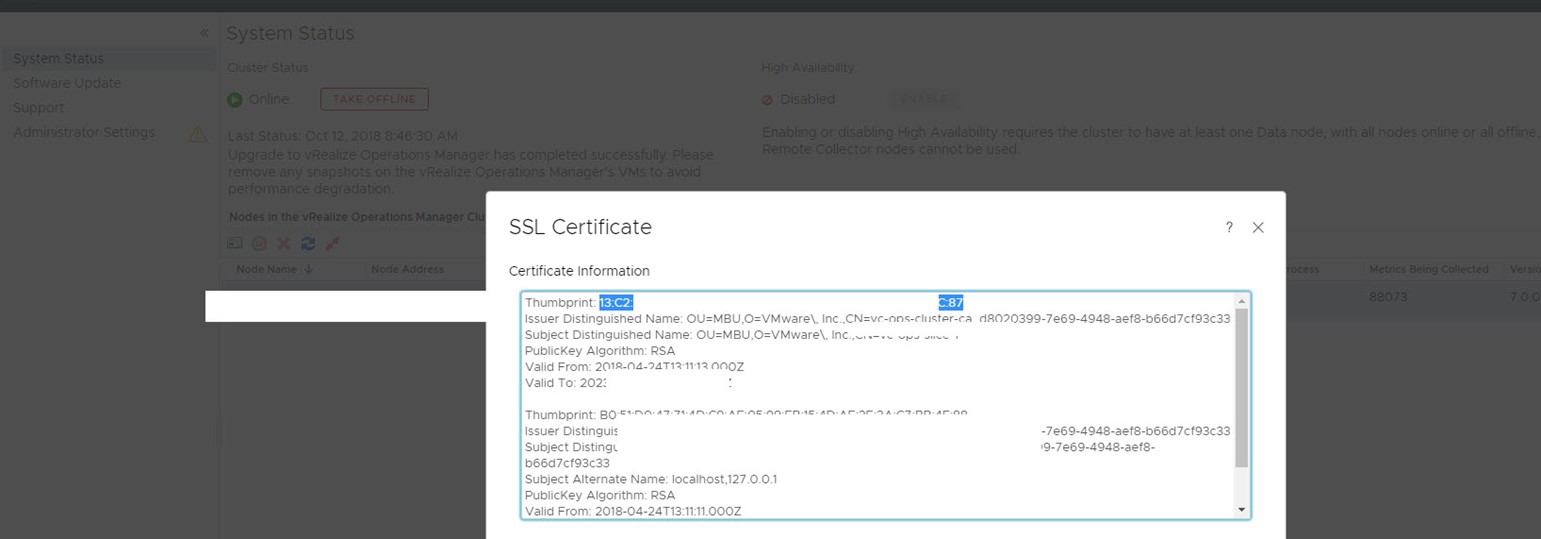Click the red Disabled status icon

(x=767, y=100)
